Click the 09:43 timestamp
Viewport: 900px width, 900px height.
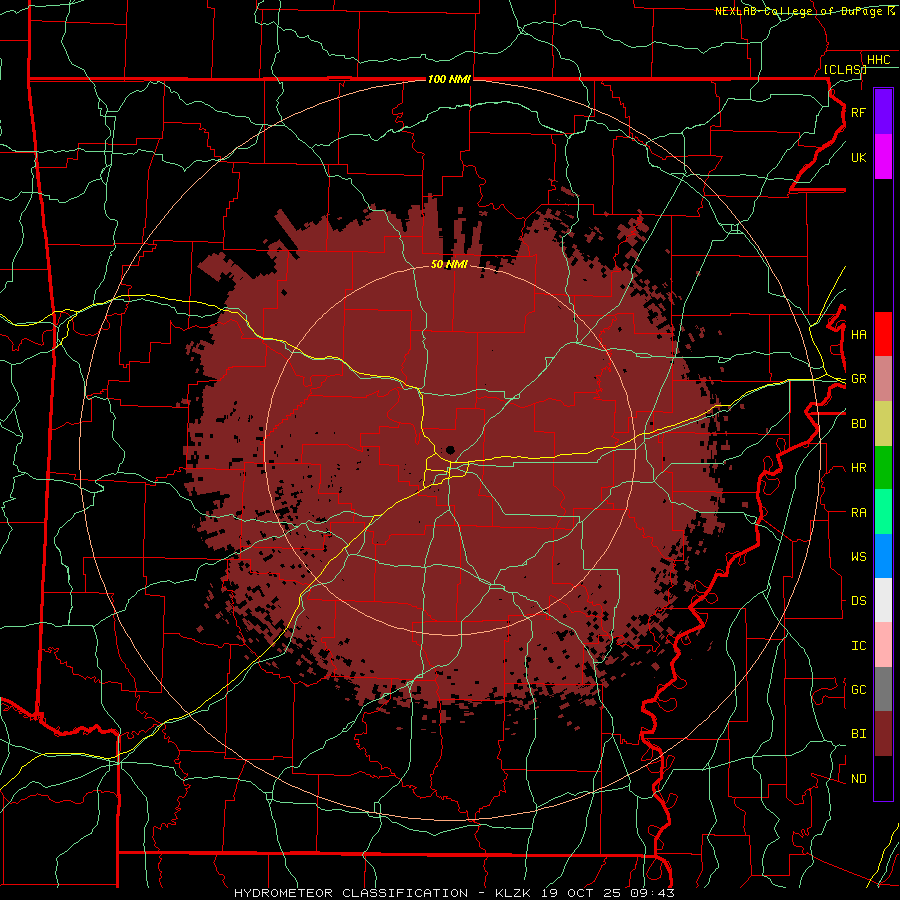[x=655, y=893]
